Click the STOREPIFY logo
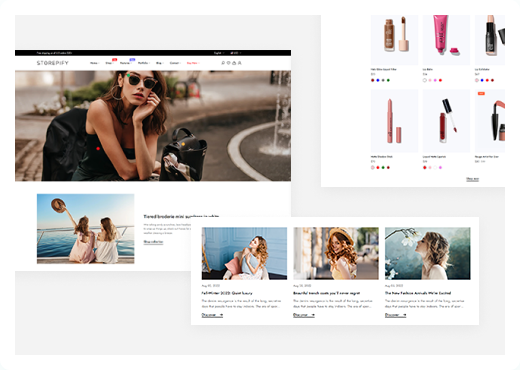Screen dimensions: 520x370 coord(53,63)
